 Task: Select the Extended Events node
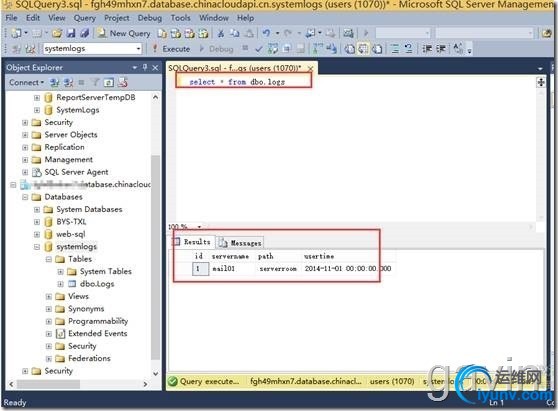(98, 333)
